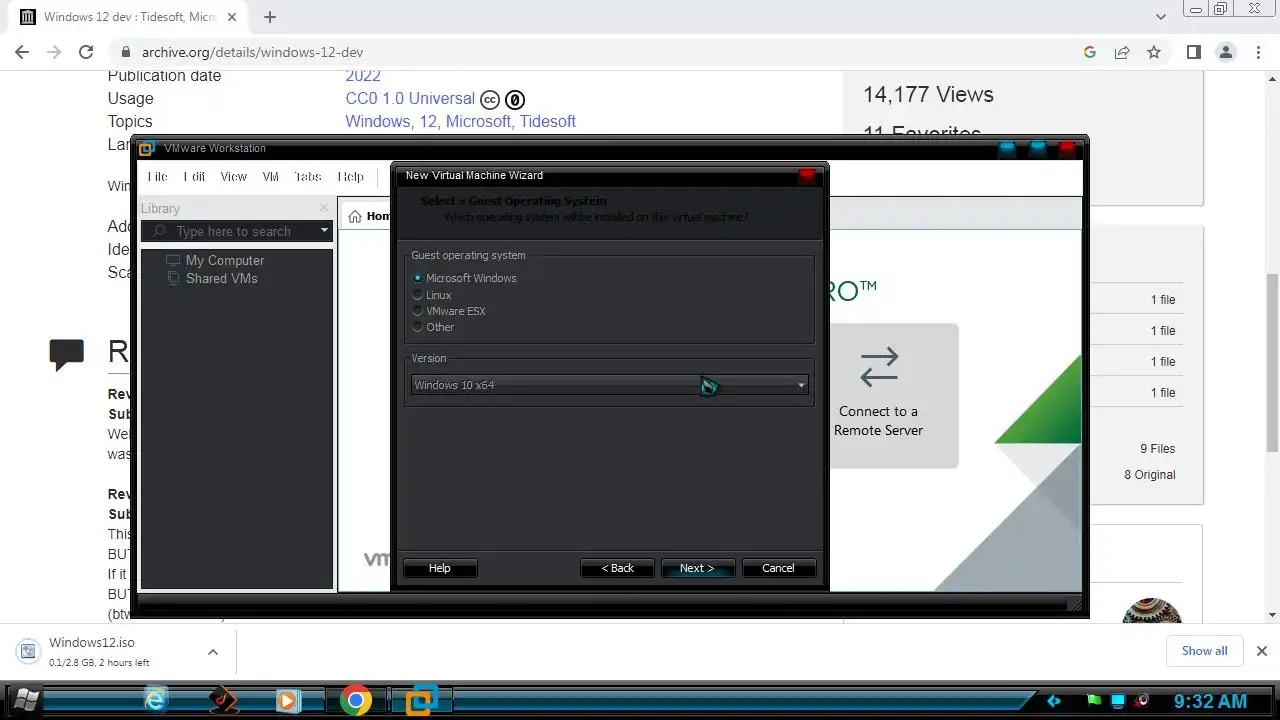Go back with the Back button
The width and height of the screenshot is (1280, 720).
point(617,568)
